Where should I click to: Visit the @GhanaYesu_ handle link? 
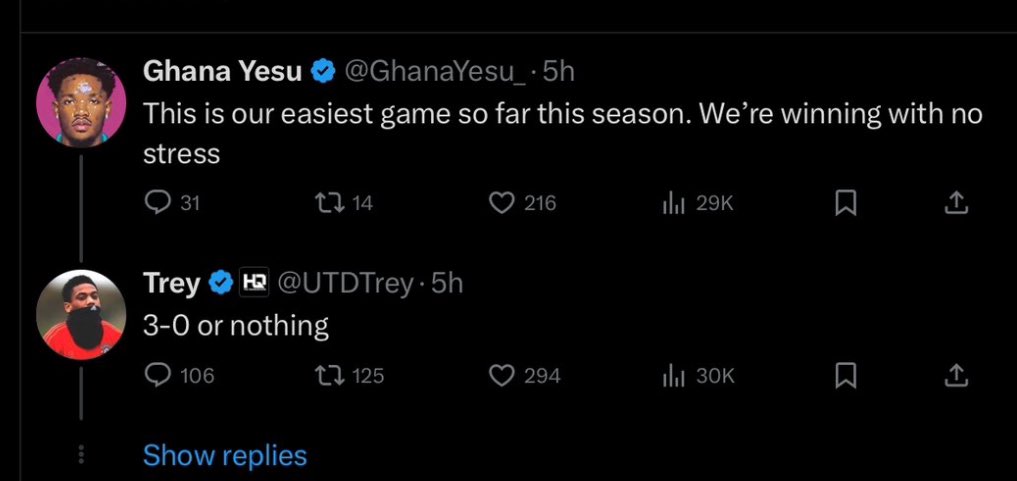pos(436,71)
